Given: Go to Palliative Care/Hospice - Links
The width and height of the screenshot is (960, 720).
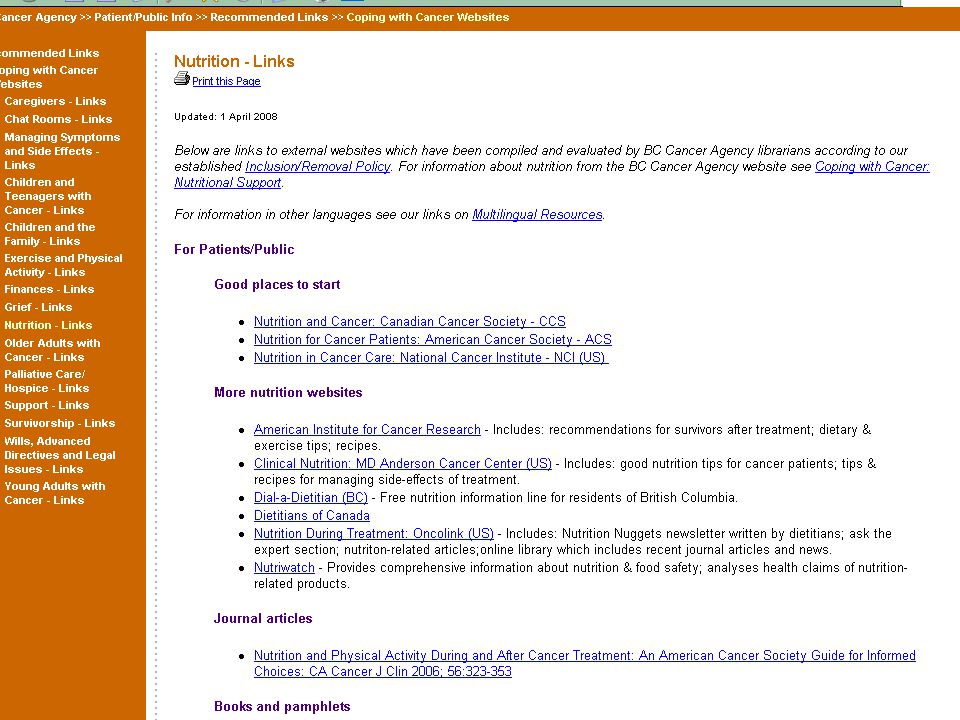Looking at the screenshot, I should (x=47, y=381).
